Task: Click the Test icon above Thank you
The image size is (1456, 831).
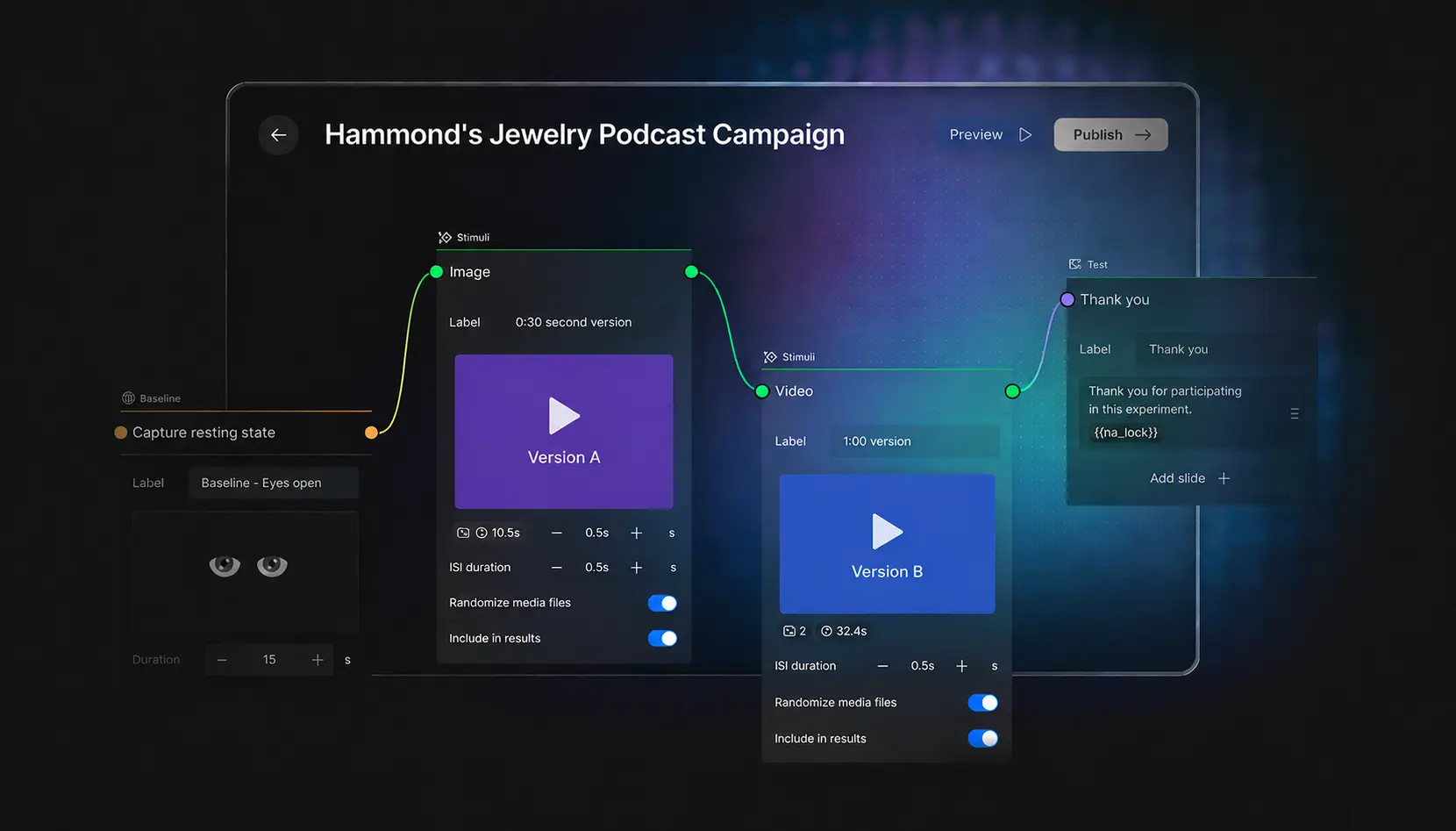Action: (x=1074, y=264)
